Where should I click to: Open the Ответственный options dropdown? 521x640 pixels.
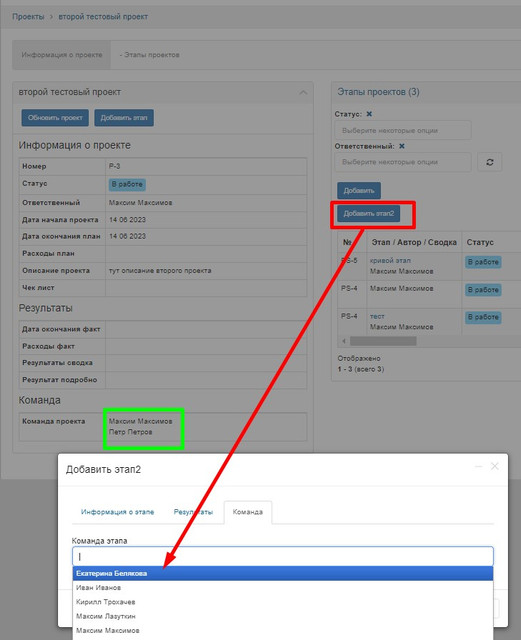[x=403, y=162]
